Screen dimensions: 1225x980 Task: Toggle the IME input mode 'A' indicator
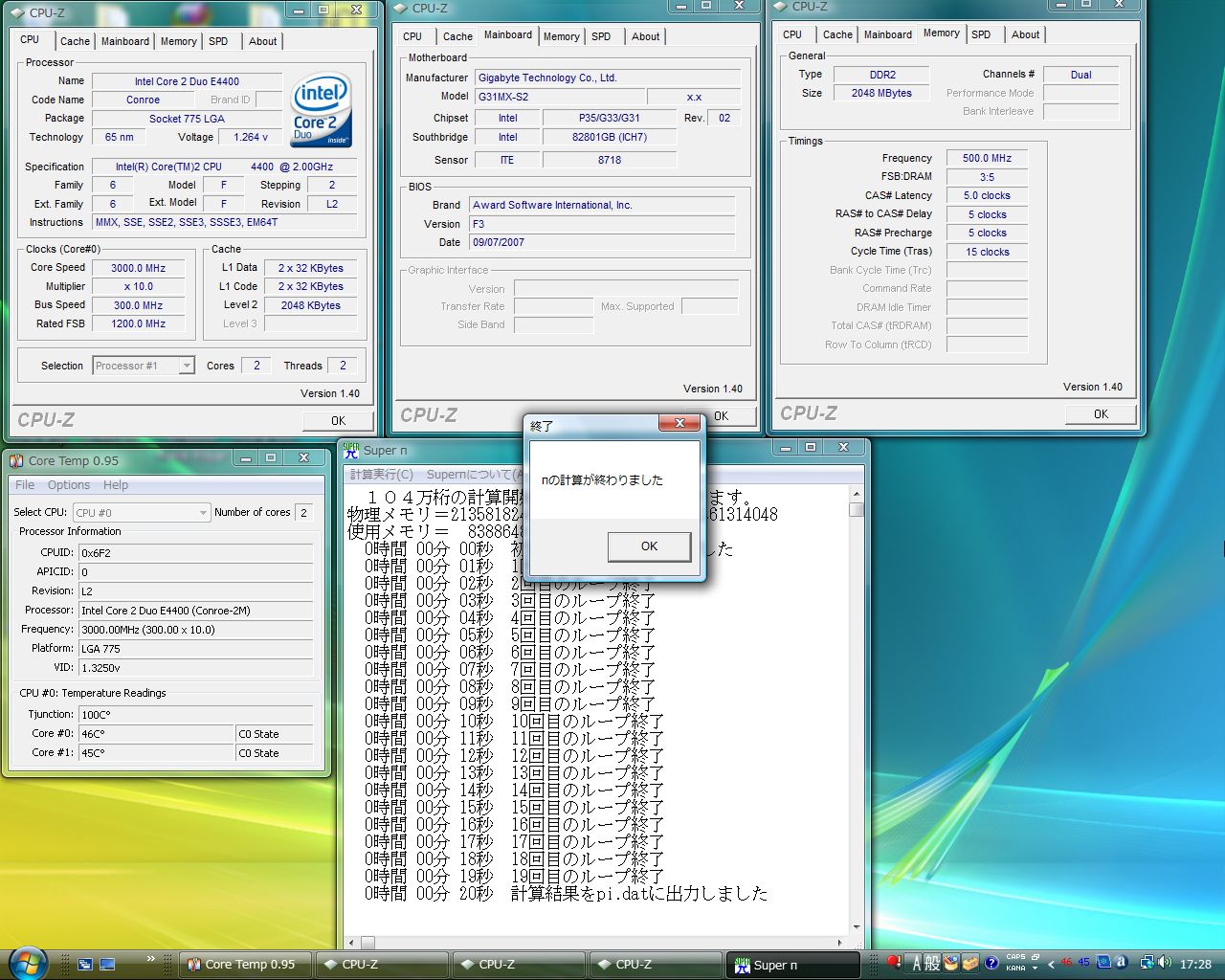[x=917, y=963]
